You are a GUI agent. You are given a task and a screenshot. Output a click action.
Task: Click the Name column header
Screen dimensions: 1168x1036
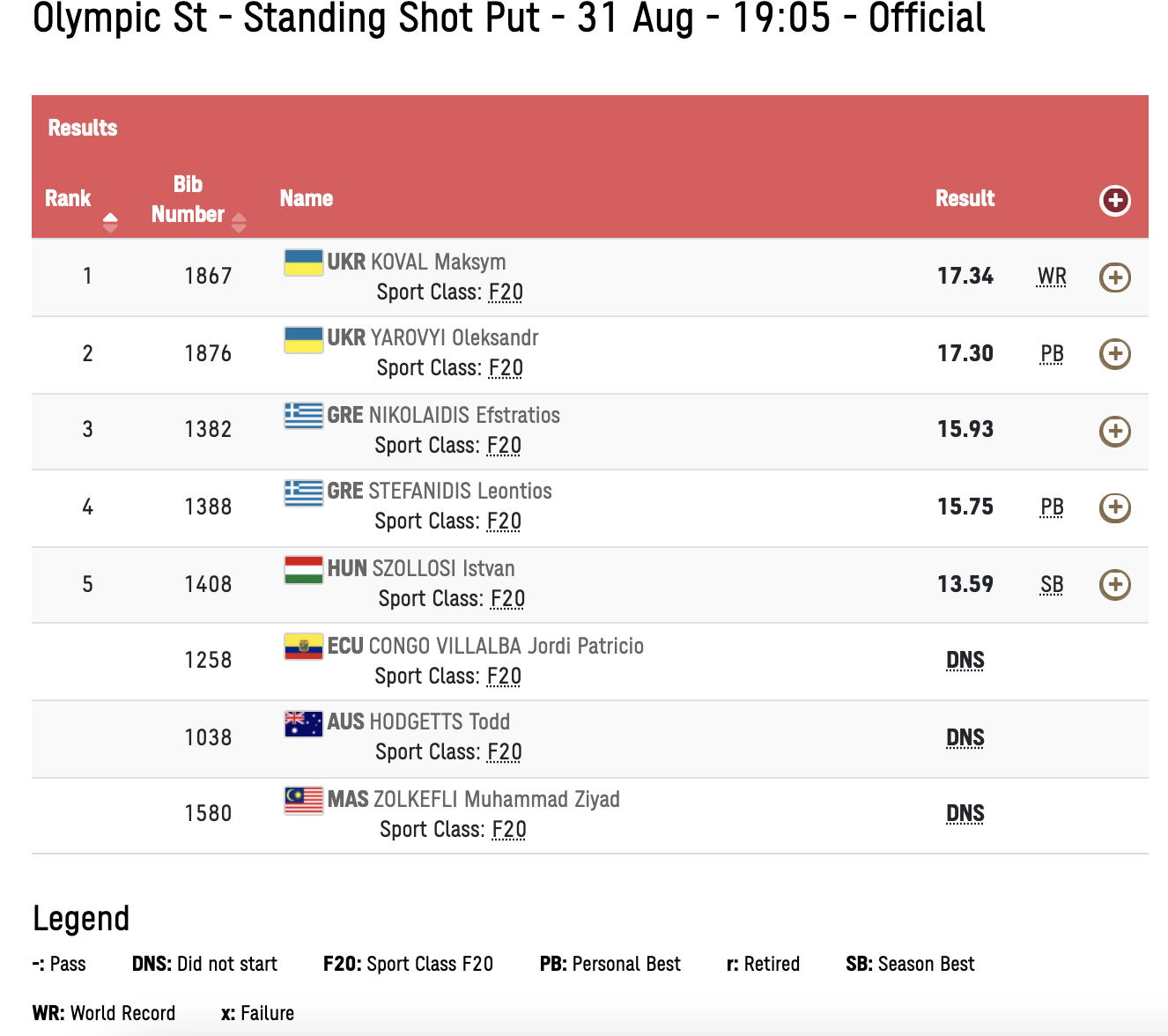click(x=307, y=199)
